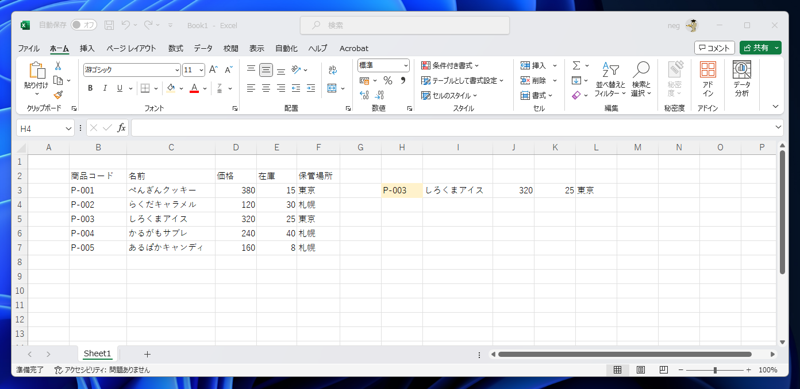Viewport: 800px width, 389px height.
Task: Apply the red font color swatch
Action: (x=194, y=88)
